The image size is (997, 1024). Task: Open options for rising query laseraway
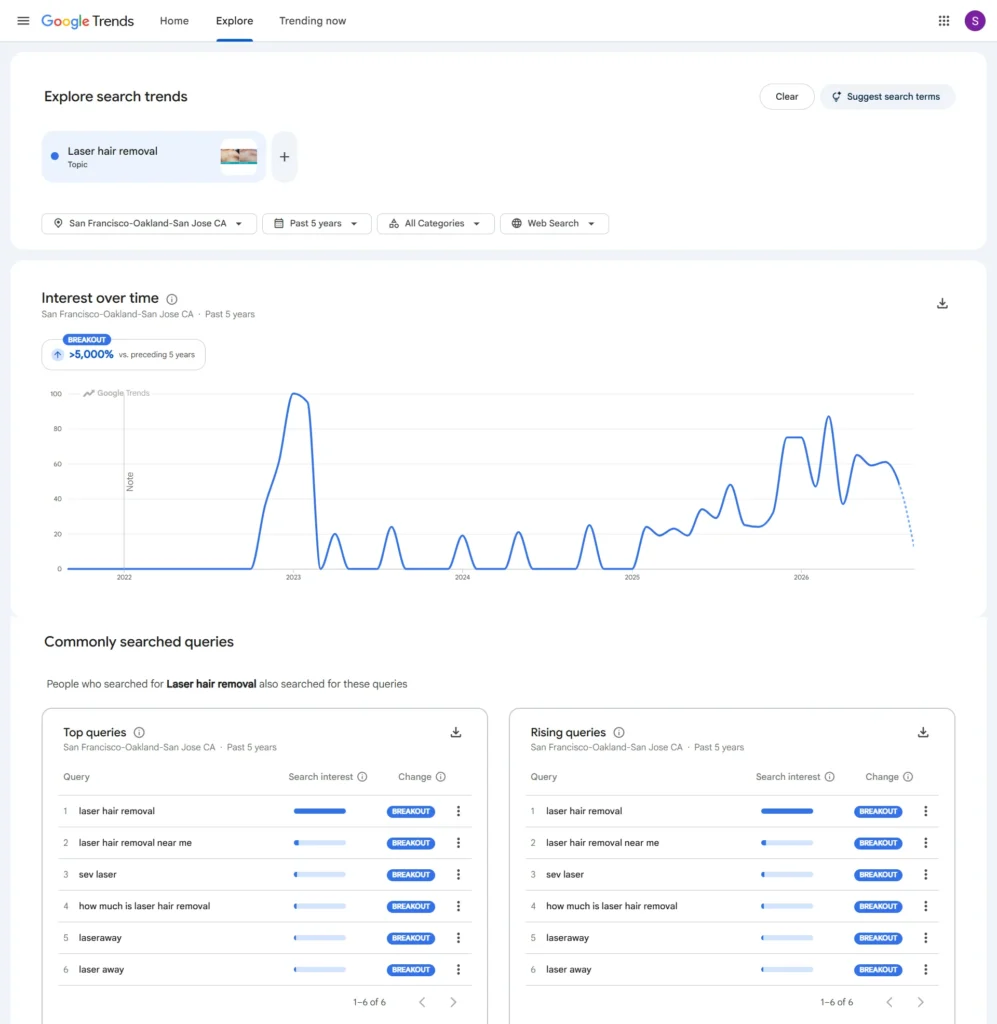click(x=926, y=938)
